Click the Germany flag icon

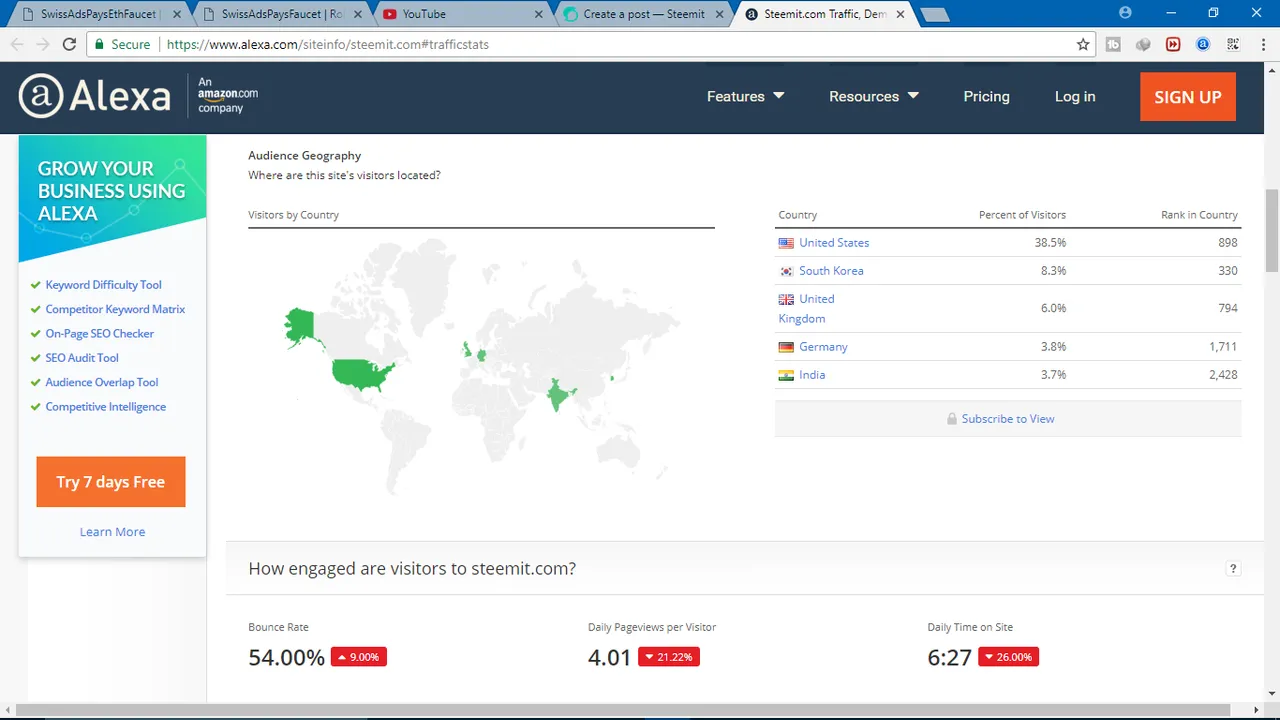[x=786, y=347]
